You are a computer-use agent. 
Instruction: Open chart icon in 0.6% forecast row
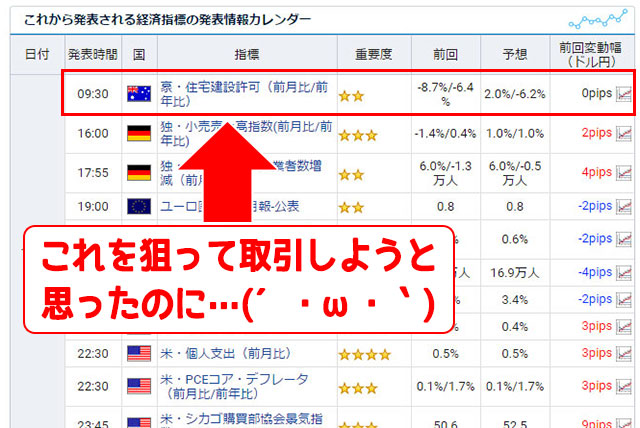pyautogui.click(x=624, y=239)
